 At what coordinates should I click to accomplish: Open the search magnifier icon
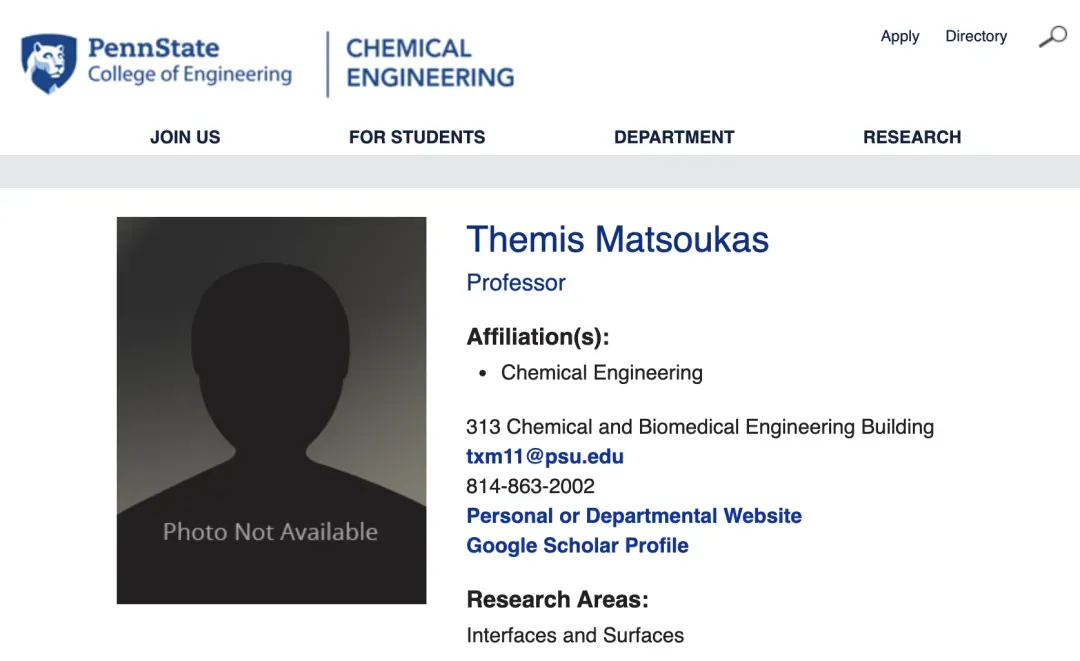click(x=1052, y=37)
